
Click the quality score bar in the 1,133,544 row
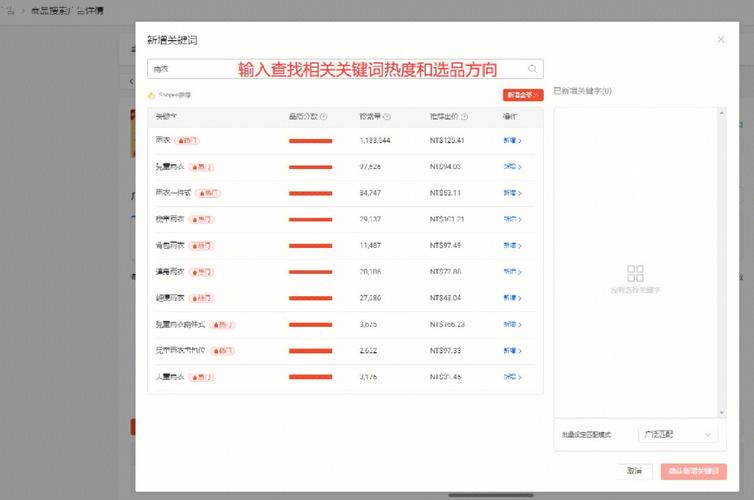coord(311,141)
